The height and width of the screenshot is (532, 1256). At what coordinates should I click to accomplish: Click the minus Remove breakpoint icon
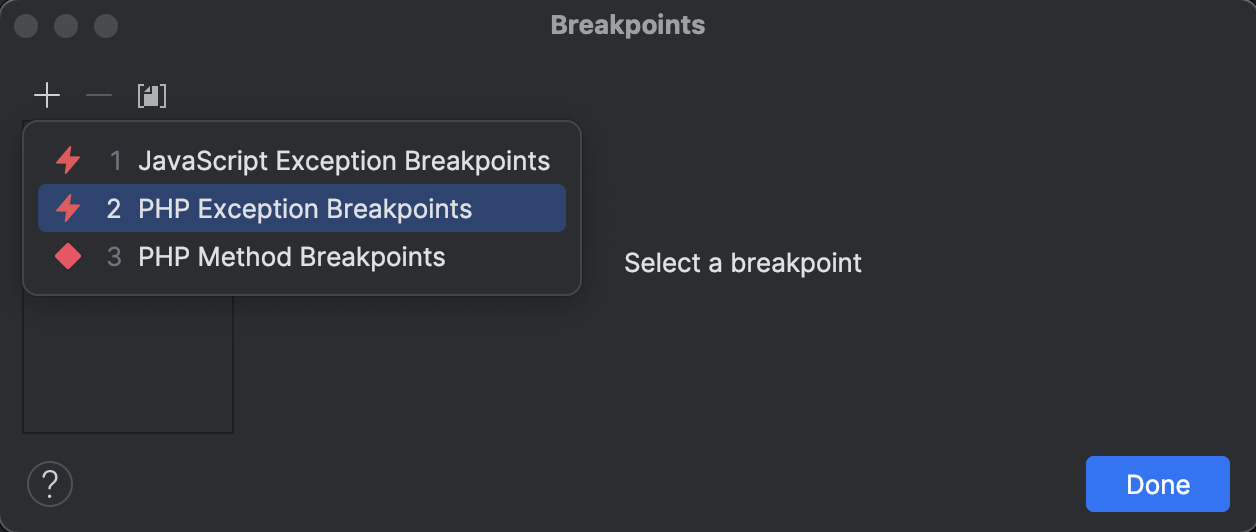click(x=99, y=96)
